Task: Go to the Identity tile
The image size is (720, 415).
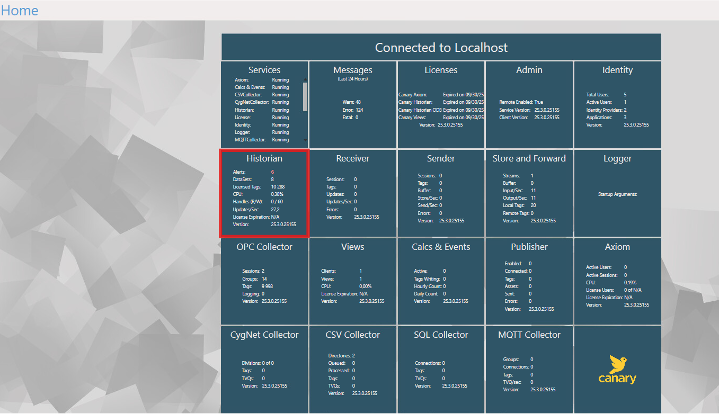Action: click(x=617, y=104)
